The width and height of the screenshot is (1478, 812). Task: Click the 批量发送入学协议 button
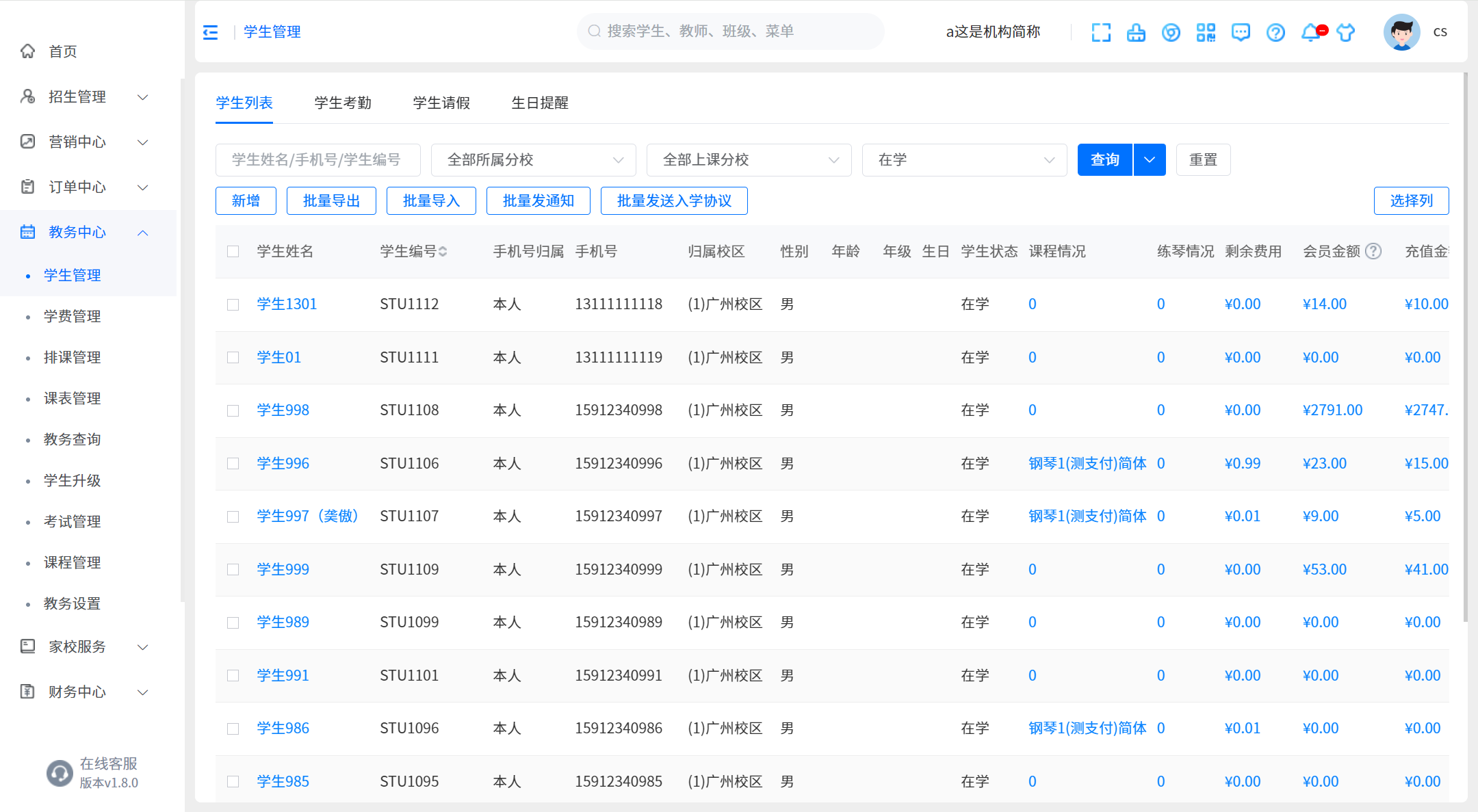674,200
